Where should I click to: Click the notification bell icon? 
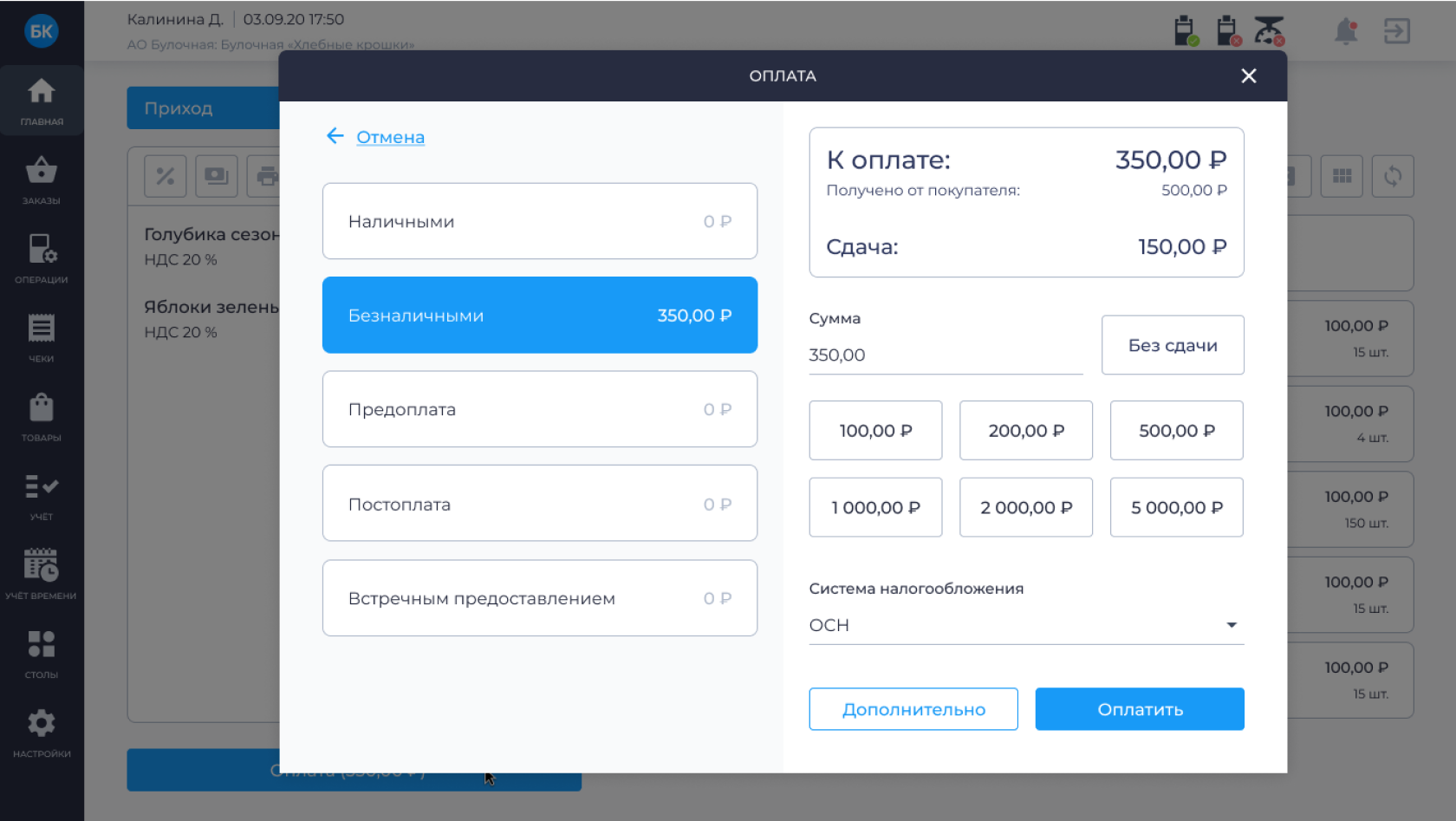coord(1345,32)
